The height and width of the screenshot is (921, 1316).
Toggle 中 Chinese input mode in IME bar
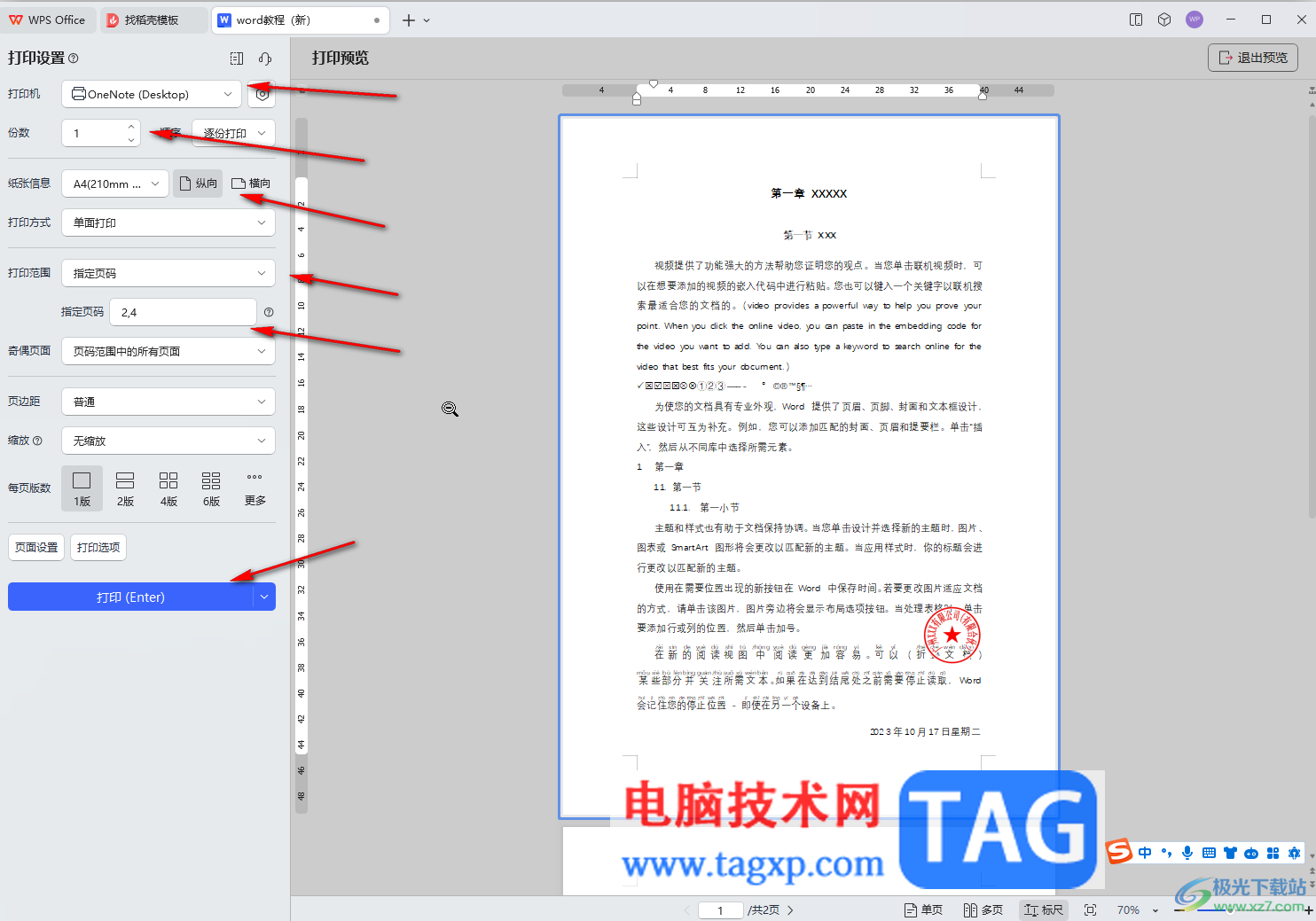pyautogui.click(x=1145, y=853)
